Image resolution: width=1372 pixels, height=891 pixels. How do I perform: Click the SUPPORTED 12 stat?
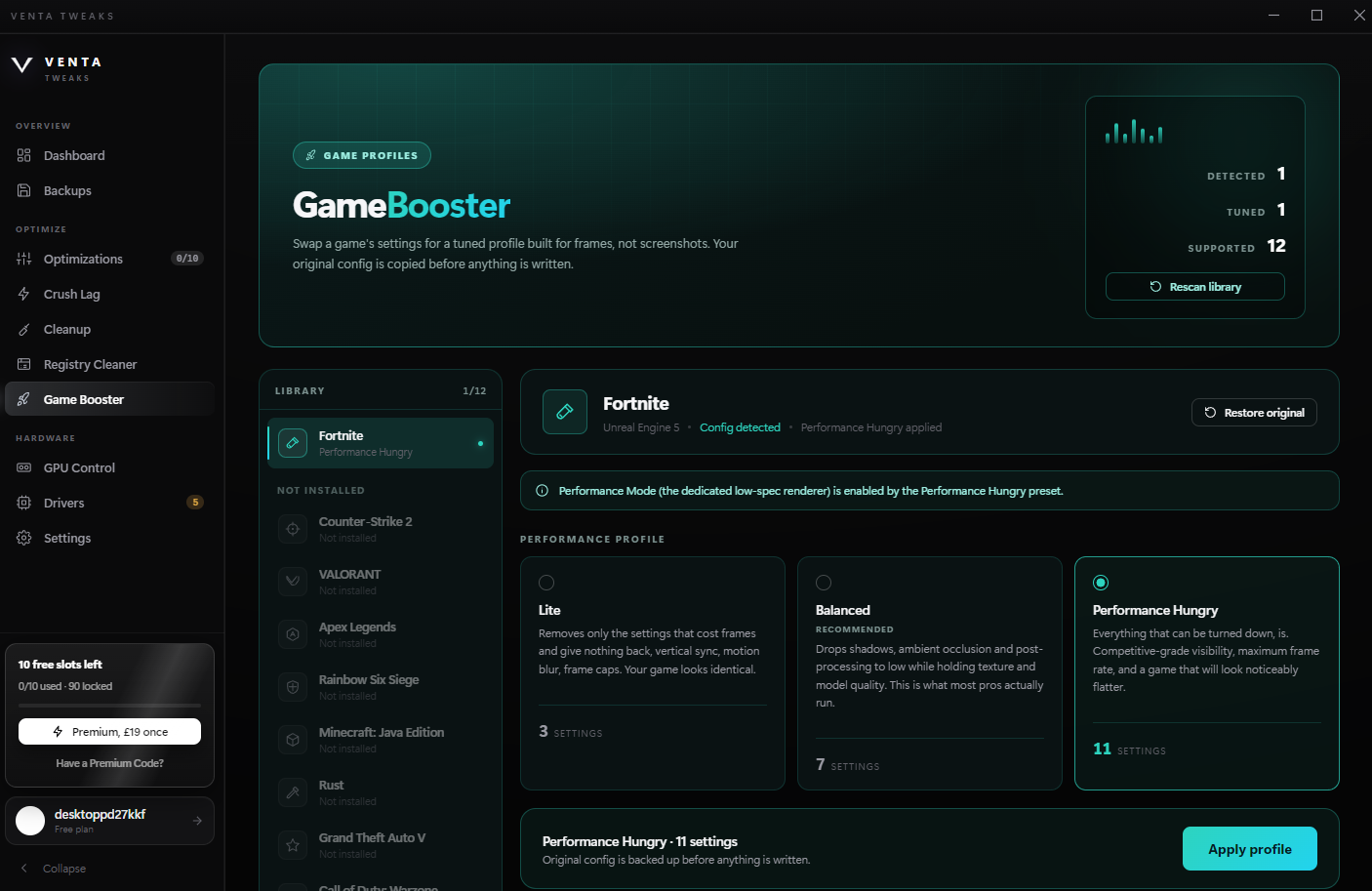pos(1236,246)
